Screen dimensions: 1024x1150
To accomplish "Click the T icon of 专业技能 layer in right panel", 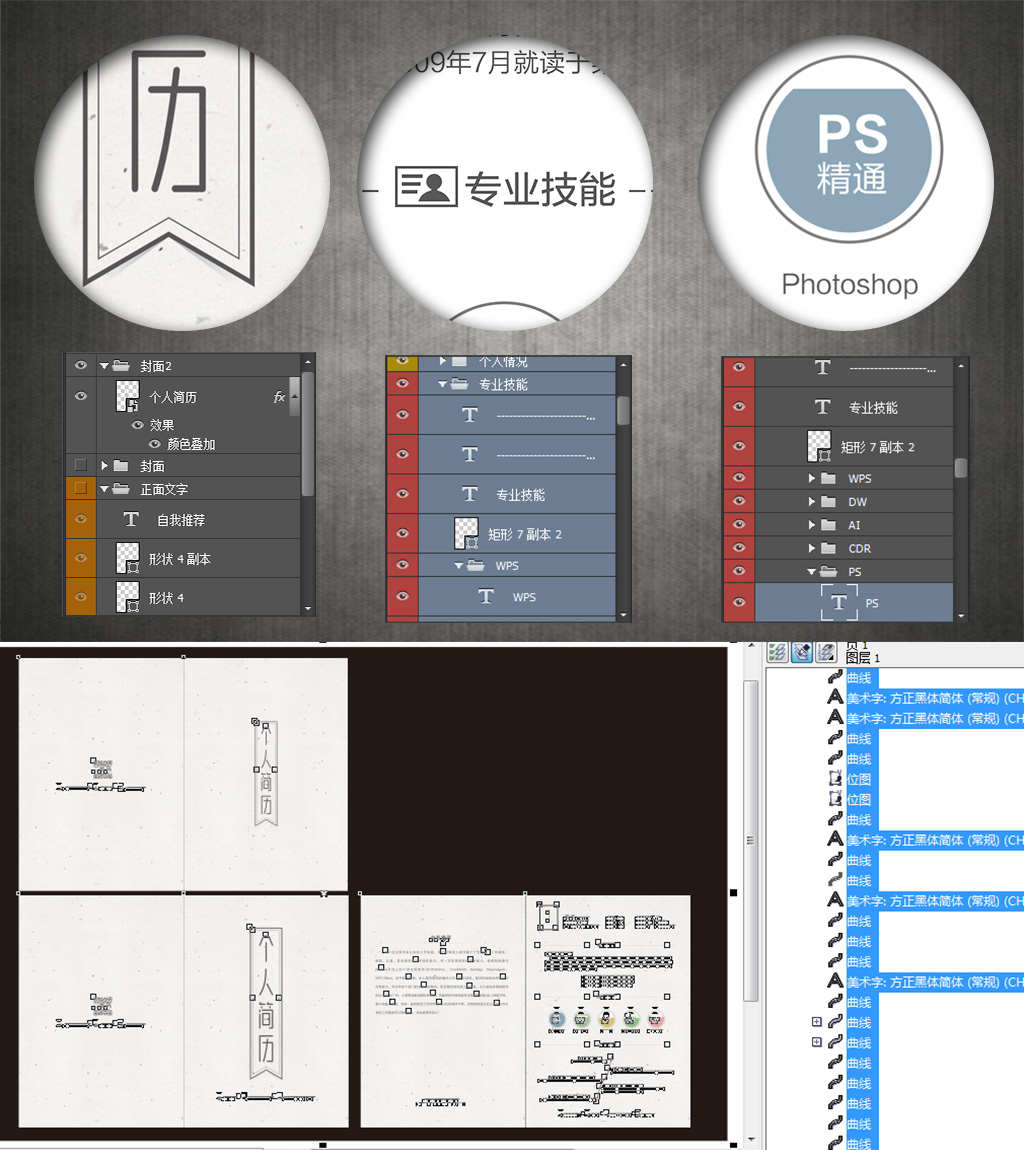I will tap(822, 406).
